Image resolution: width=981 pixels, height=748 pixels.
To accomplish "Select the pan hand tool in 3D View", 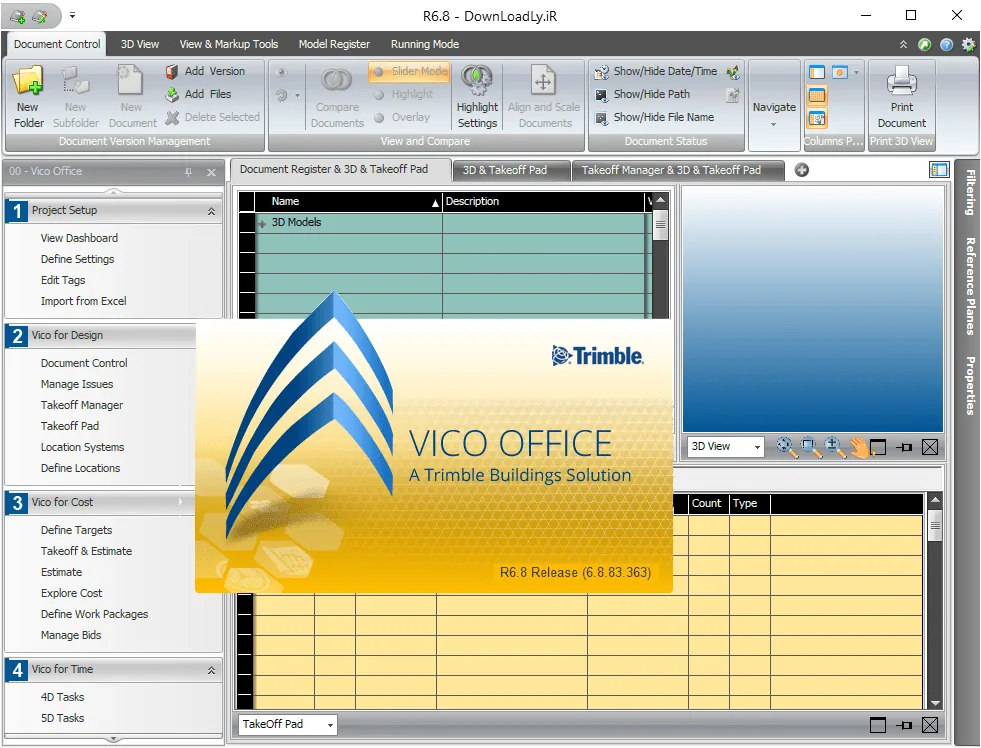I will [859, 447].
